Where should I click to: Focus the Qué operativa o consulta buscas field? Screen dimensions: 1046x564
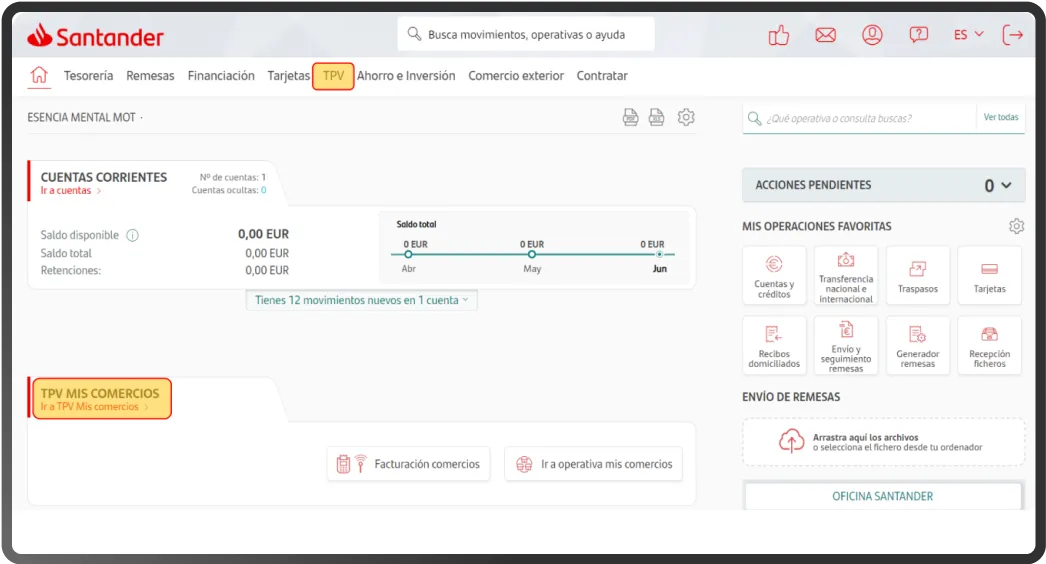point(860,118)
